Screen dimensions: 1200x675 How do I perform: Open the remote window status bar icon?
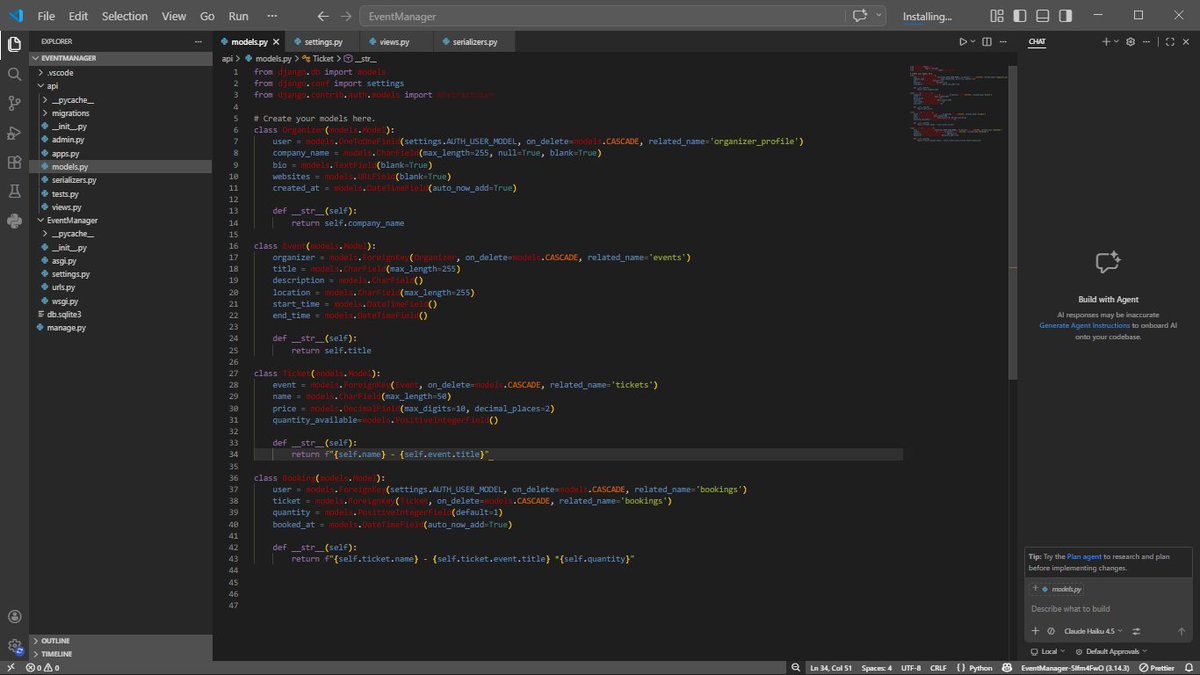click(x=10, y=667)
